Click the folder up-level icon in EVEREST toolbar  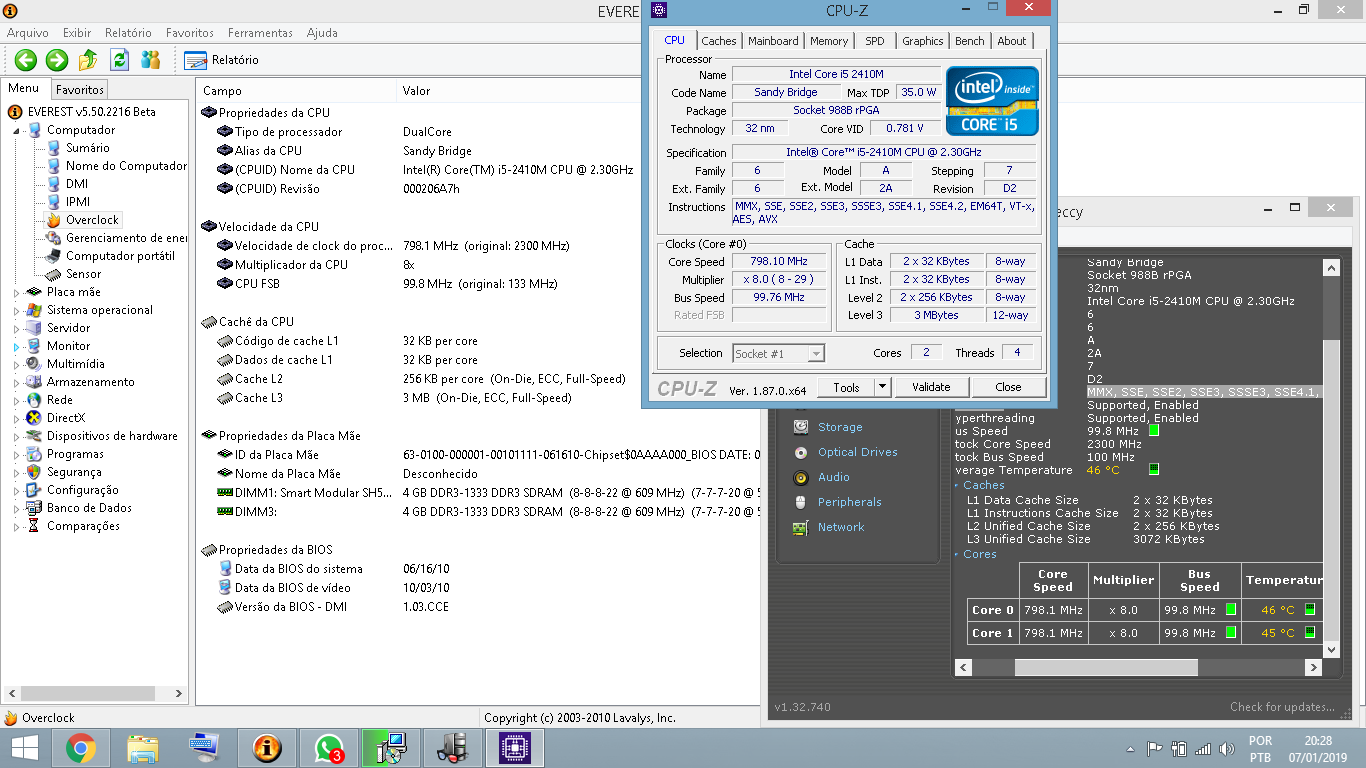click(x=88, y=60)
